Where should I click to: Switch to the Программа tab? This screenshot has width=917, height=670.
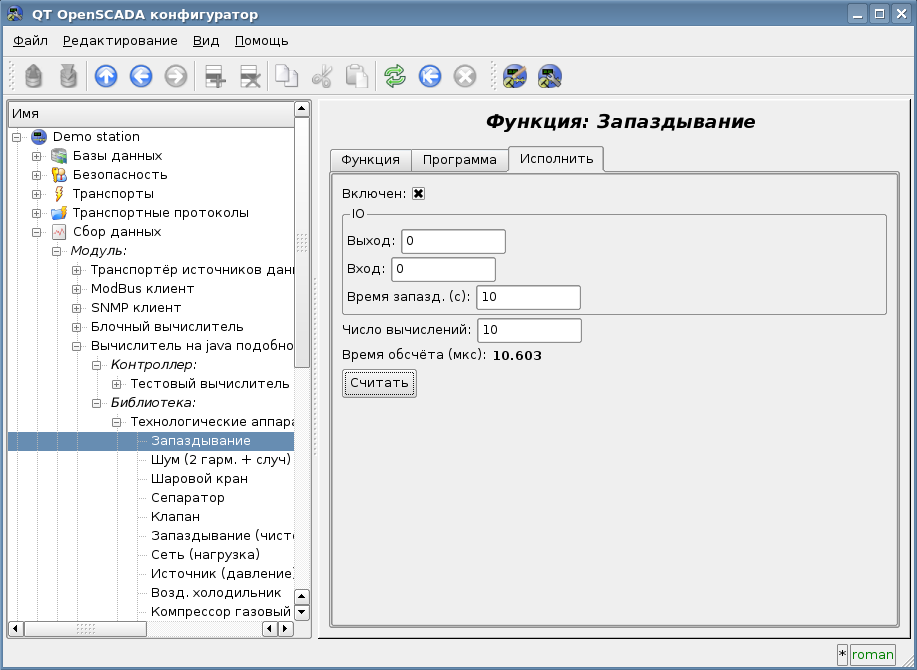[x=460, y=160]
